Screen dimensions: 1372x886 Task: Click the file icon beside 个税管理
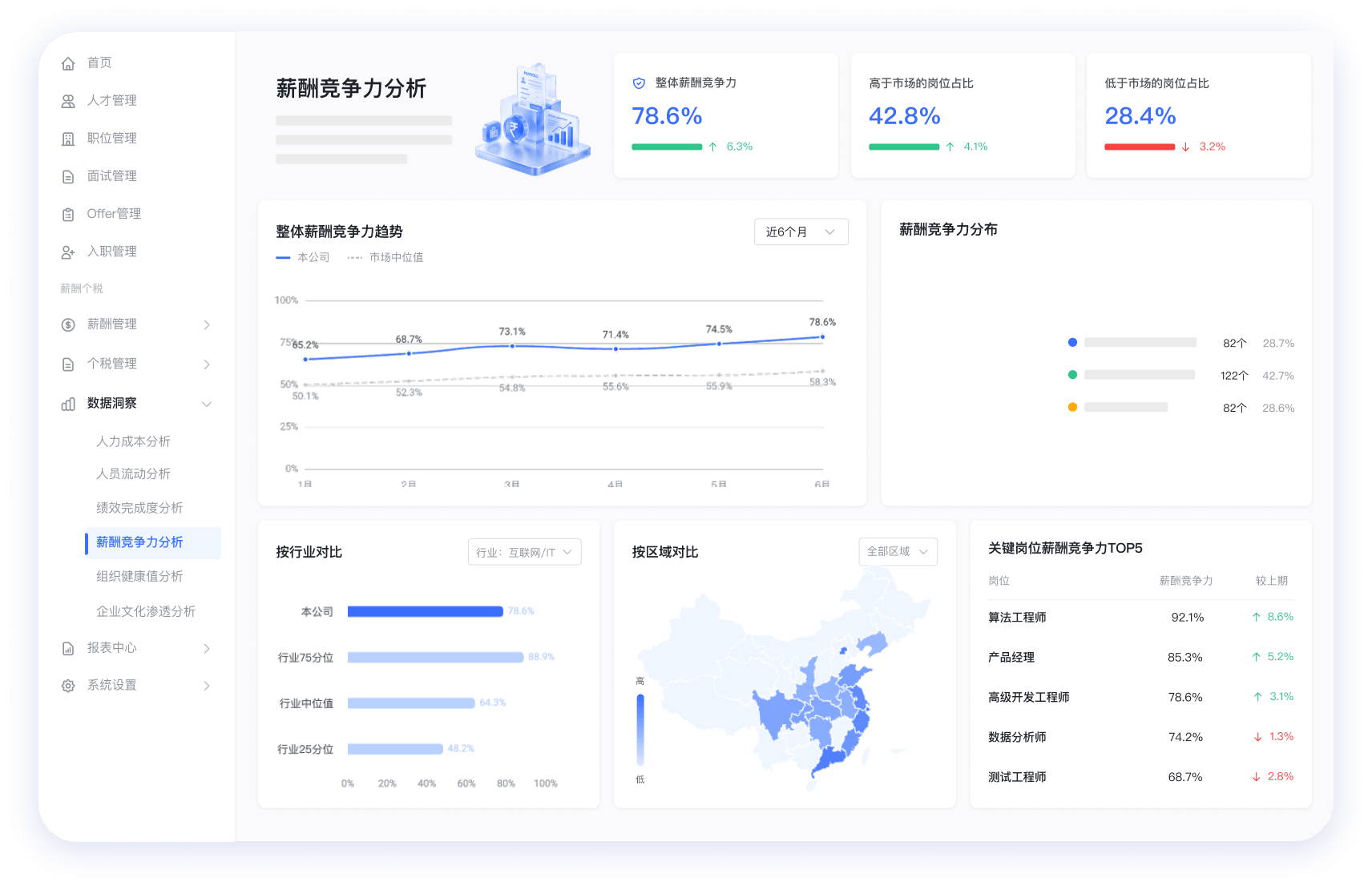tap(68, 364)
